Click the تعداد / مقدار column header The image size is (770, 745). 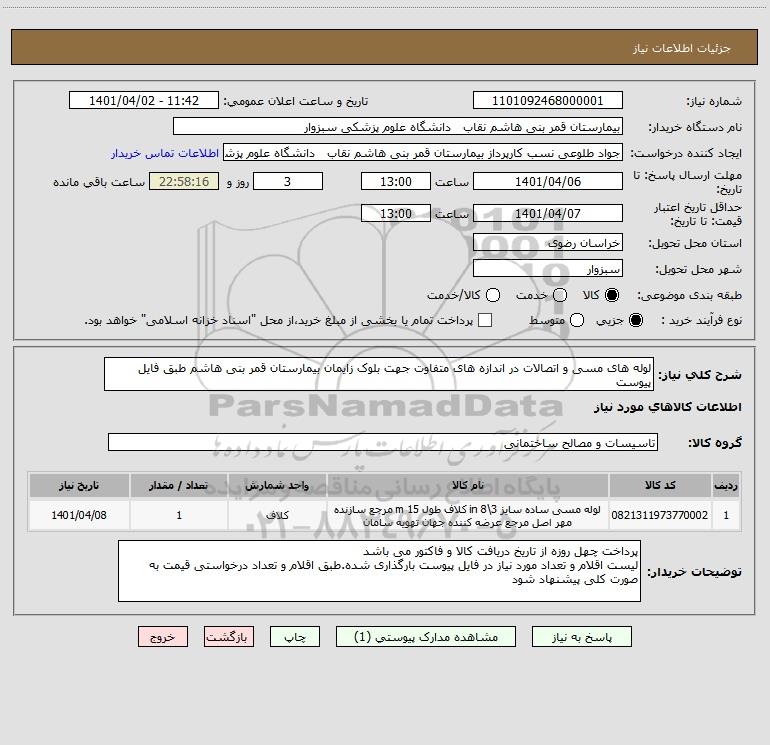(x=179, y=486)
